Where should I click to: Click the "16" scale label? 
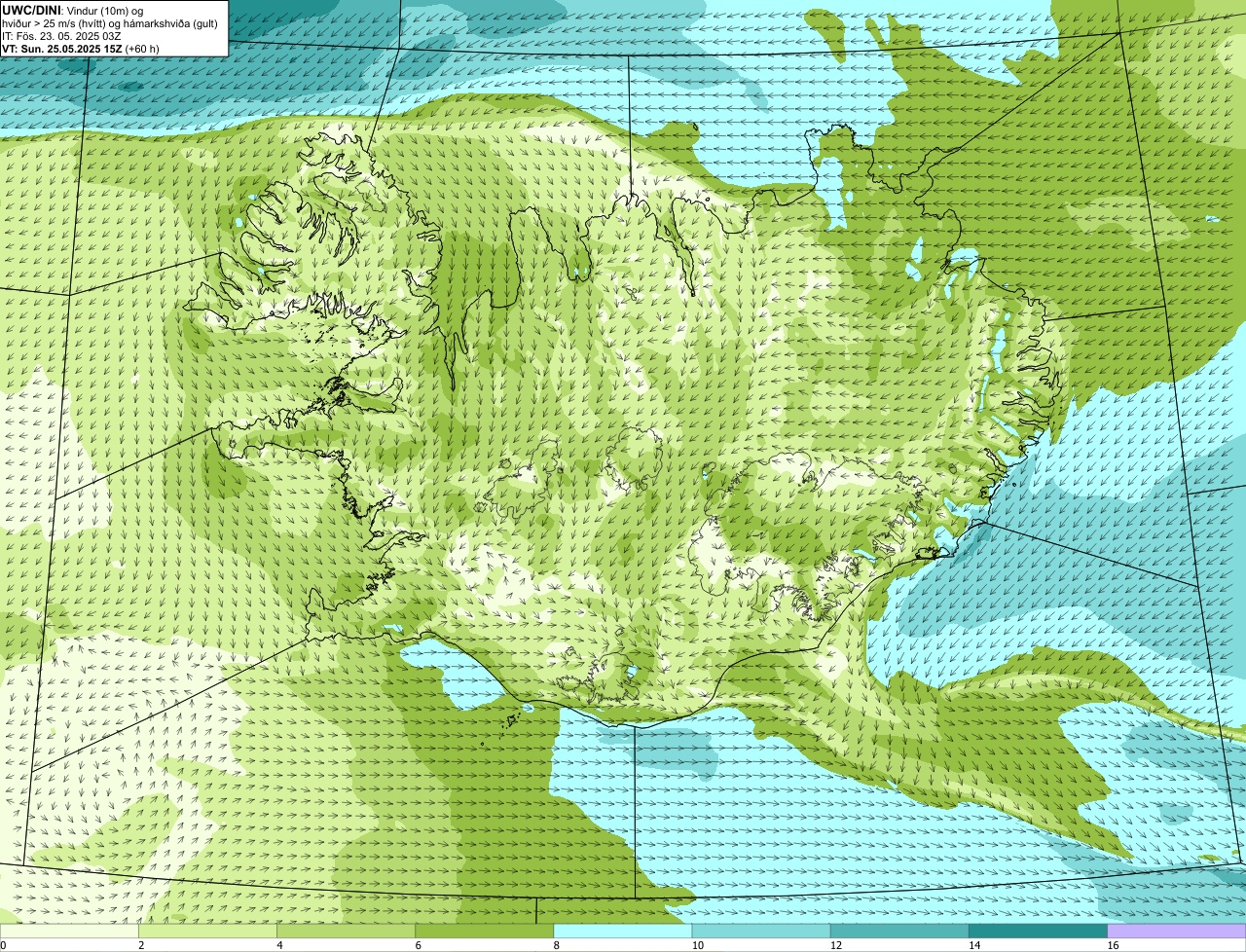point(1114,945)
